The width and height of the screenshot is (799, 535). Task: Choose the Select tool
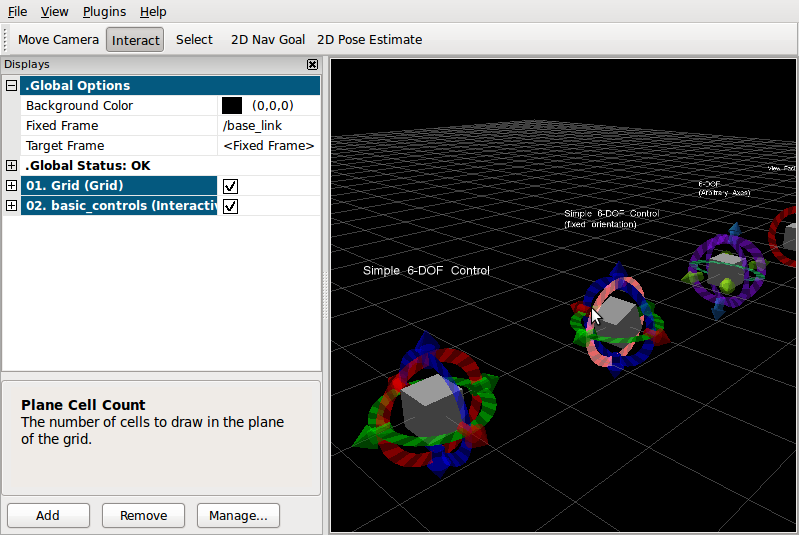click(x=194, y=40)
